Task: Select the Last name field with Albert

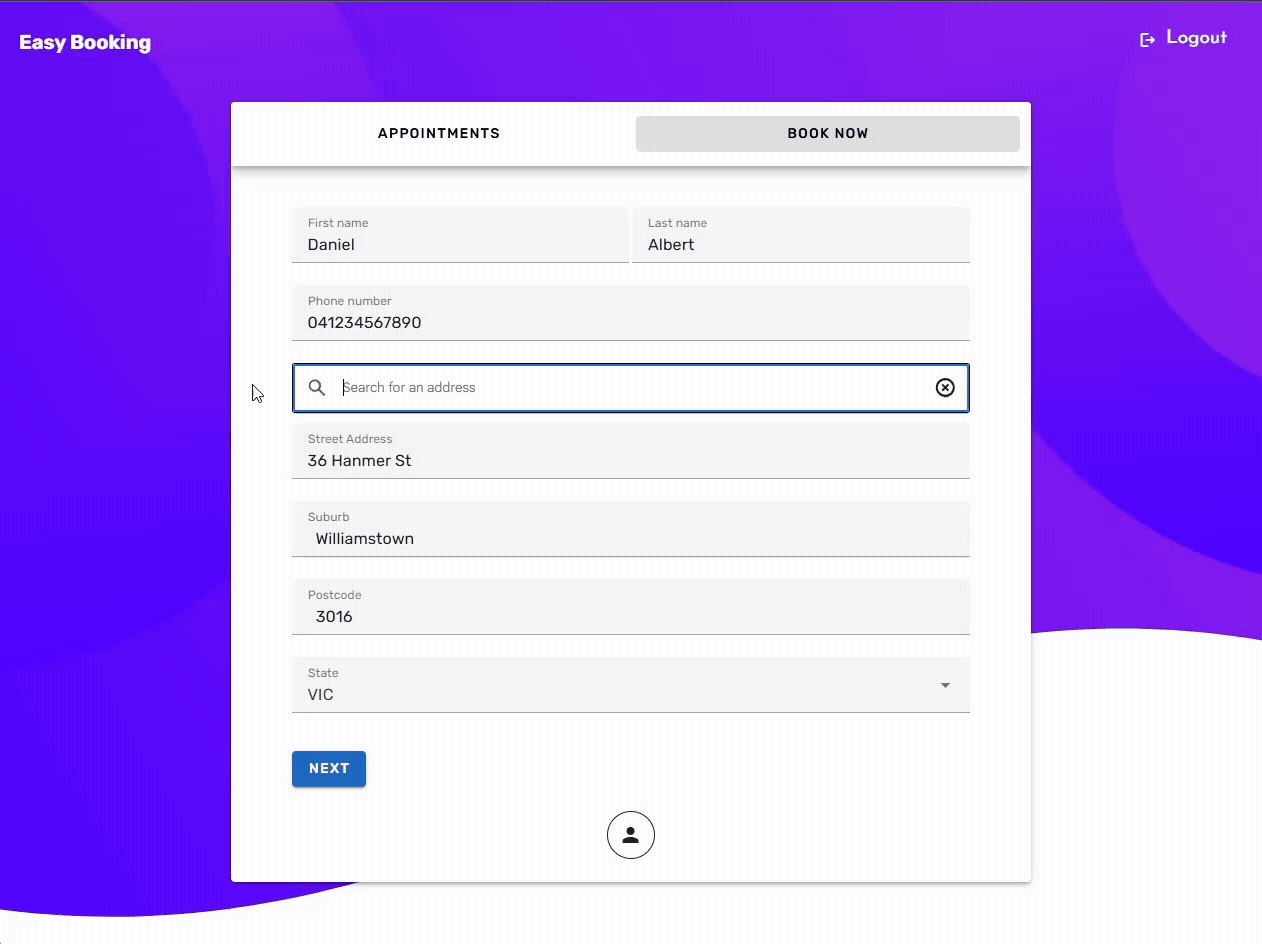Action: tap(801, 245)
